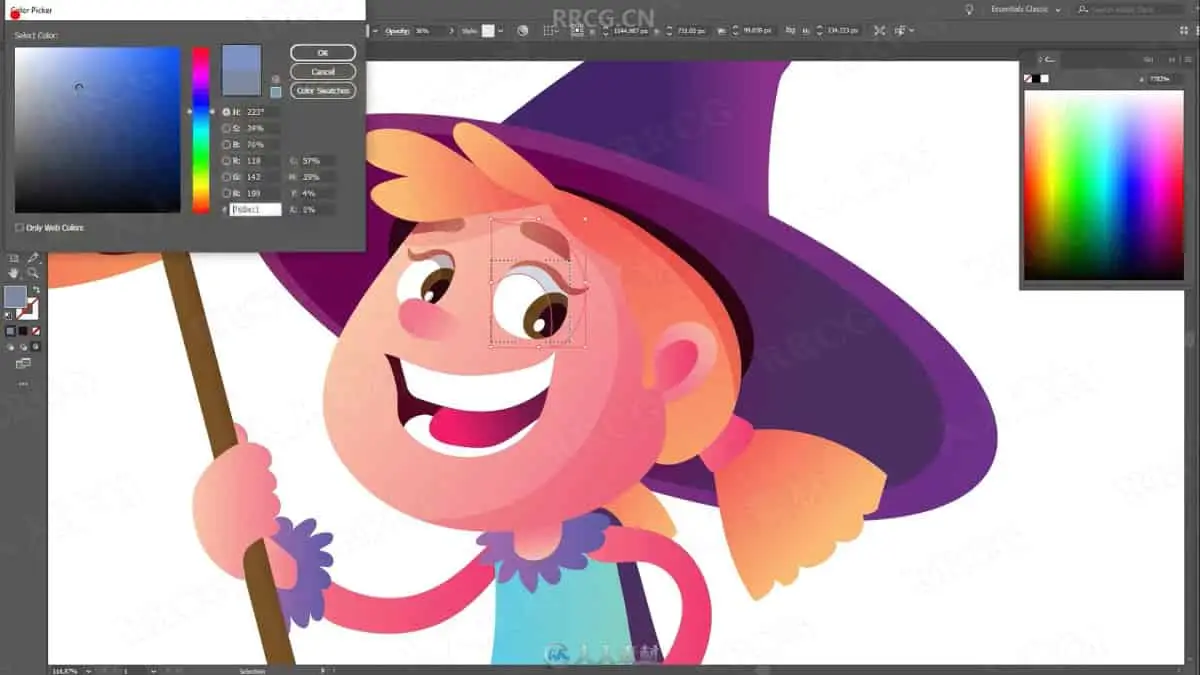The image size is (1200, 675).
Task: Change Screen Mode icon in toolbar
Action: pyautogui.click(x=23, y=364)
